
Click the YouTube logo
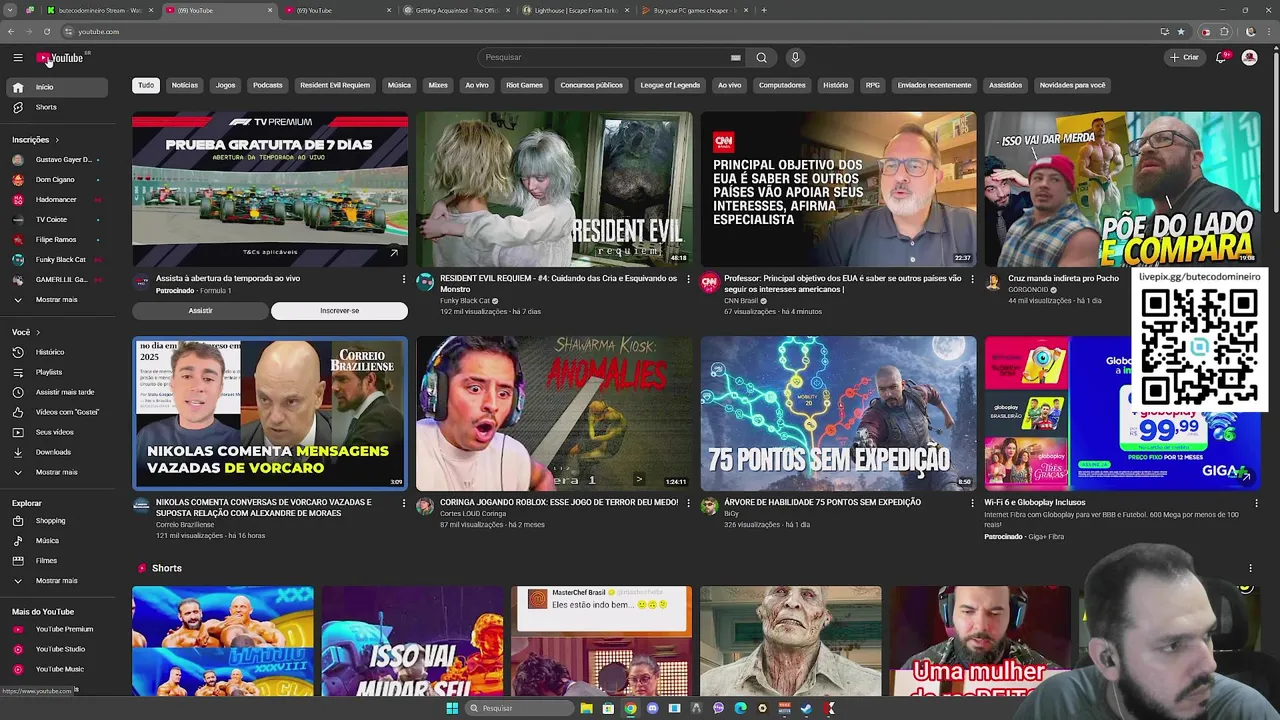[61, 58]
